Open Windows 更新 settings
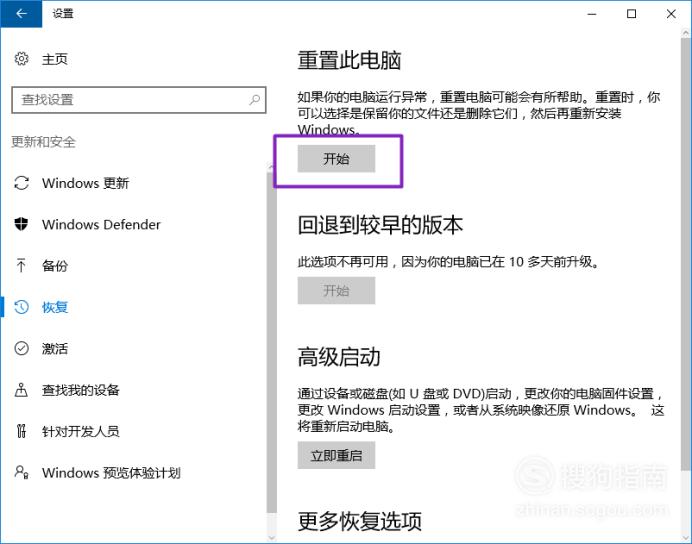This screenshot has width=692, height=544. pyautogui.click(x=86, y=183)
